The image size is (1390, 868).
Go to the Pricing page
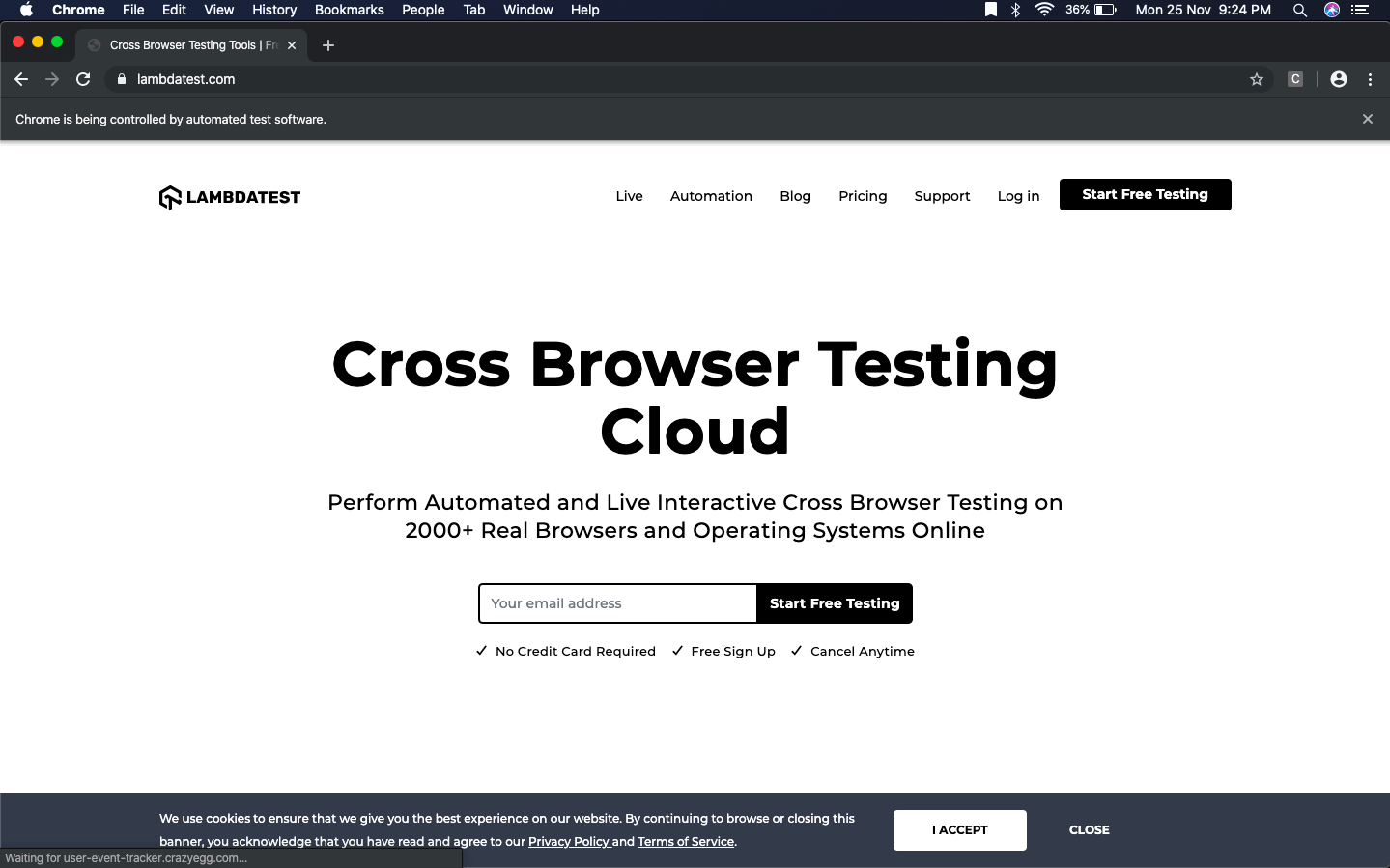(863, 196)
